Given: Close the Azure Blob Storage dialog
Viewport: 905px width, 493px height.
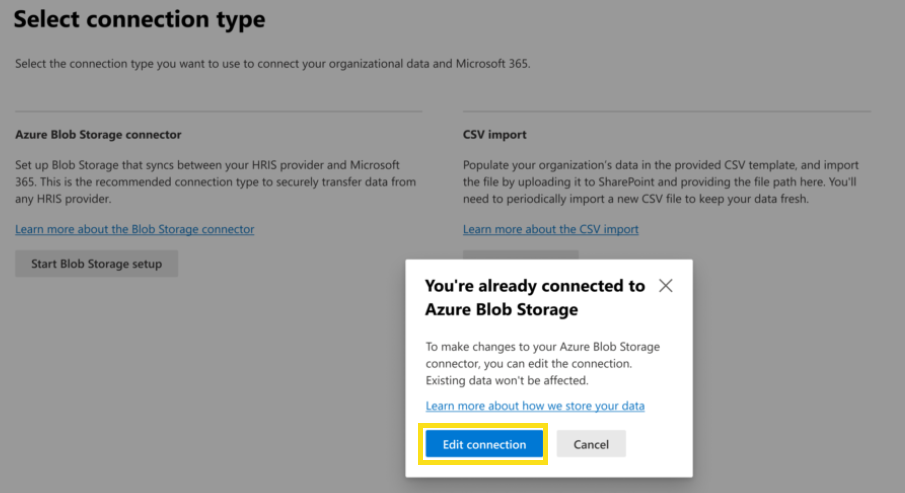Looking at the screenshot, I should 665,286.
